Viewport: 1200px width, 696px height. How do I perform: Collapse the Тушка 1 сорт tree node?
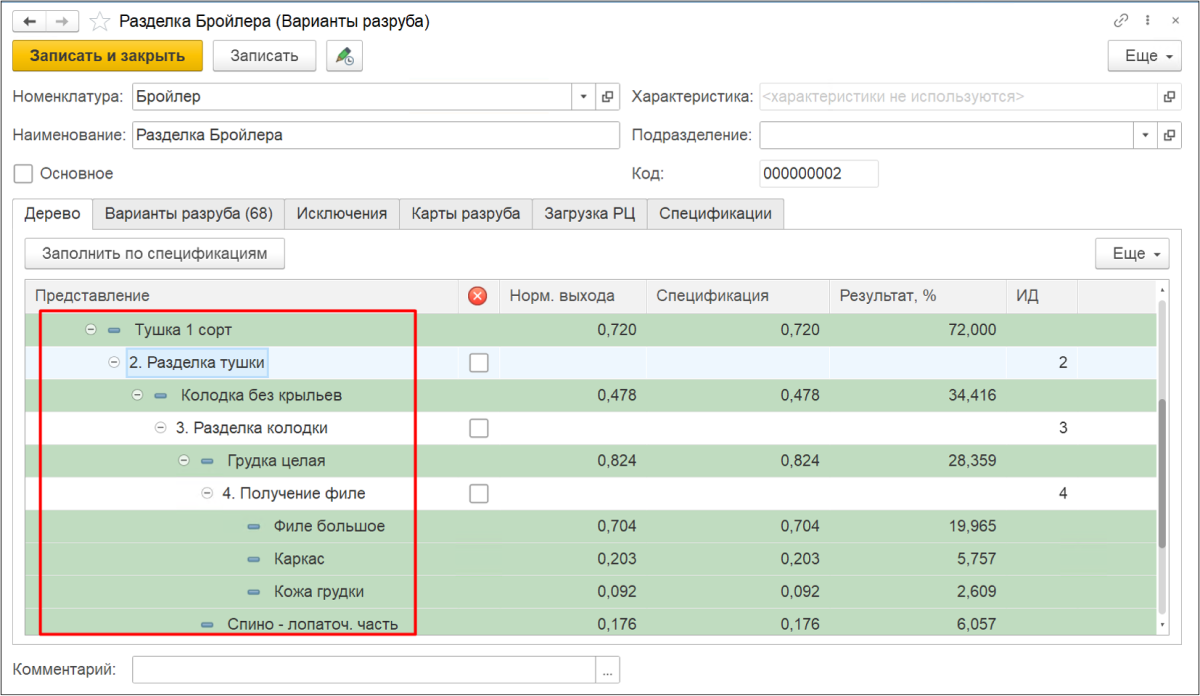91,330
